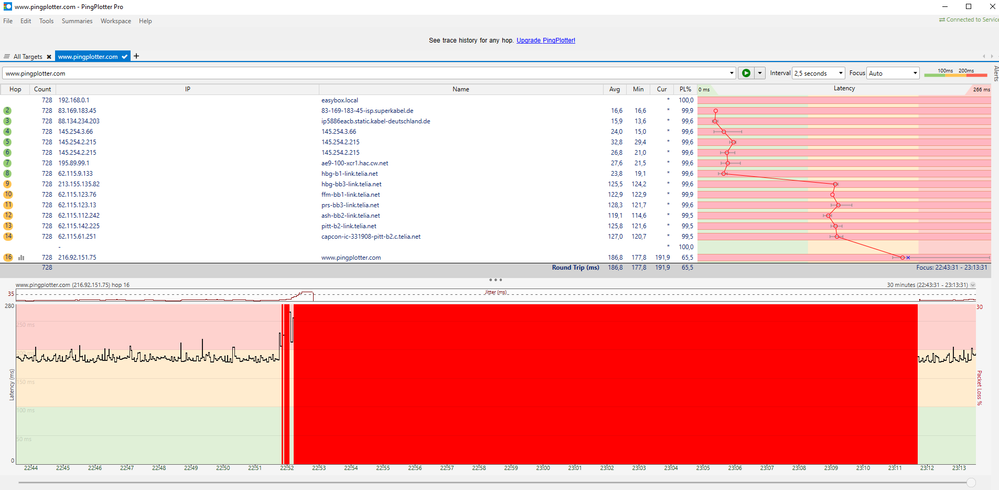Click the hop 9 latency point in graph
999x490 pixels.
tap(835, 184)
